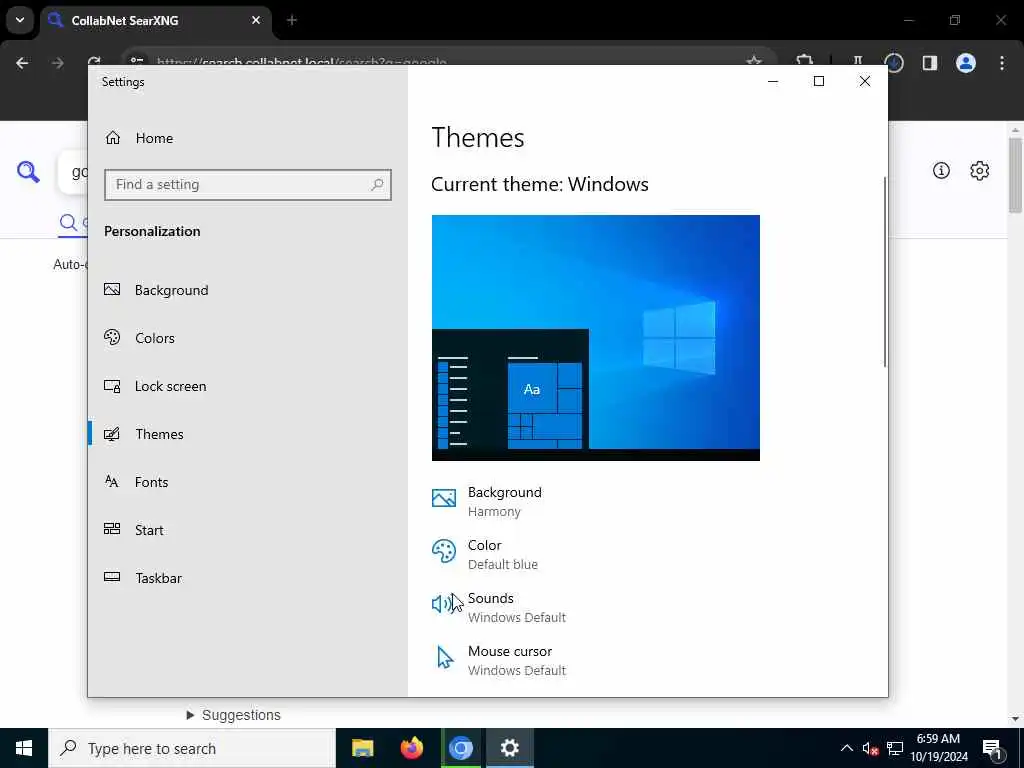Click the Color palette icon for Default blue
The height and width of the screenshot is (768, 1024).
[x=444, y=551]
